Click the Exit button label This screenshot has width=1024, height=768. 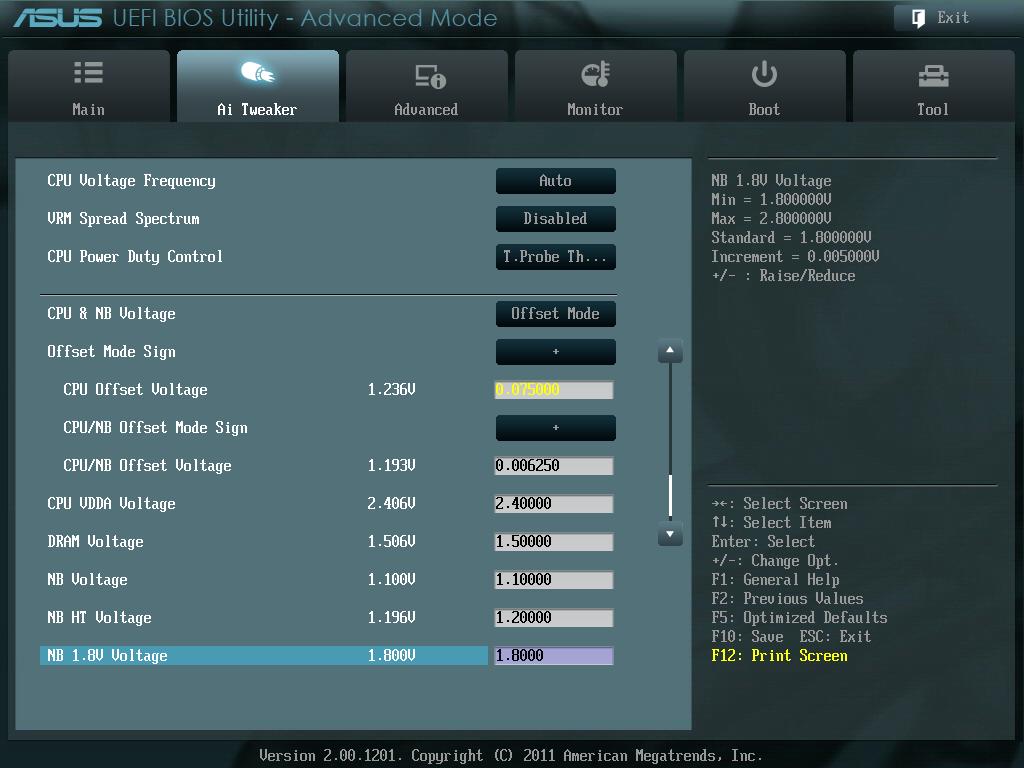pyautogui.click(x=953, y=18)
